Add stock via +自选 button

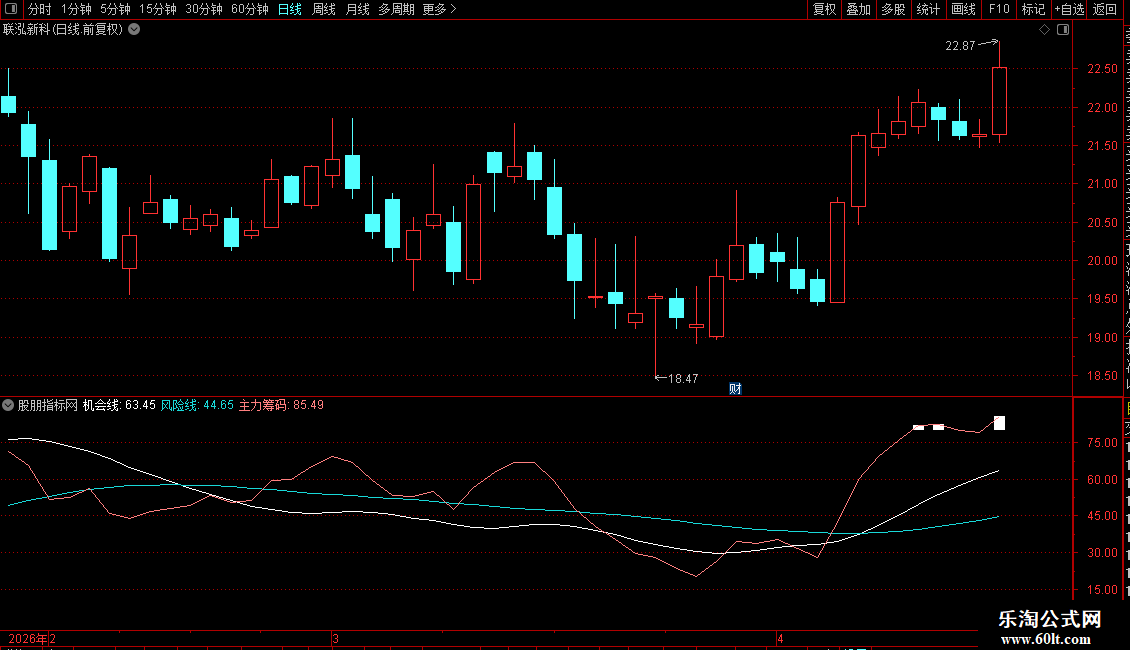click(1069, 9)
